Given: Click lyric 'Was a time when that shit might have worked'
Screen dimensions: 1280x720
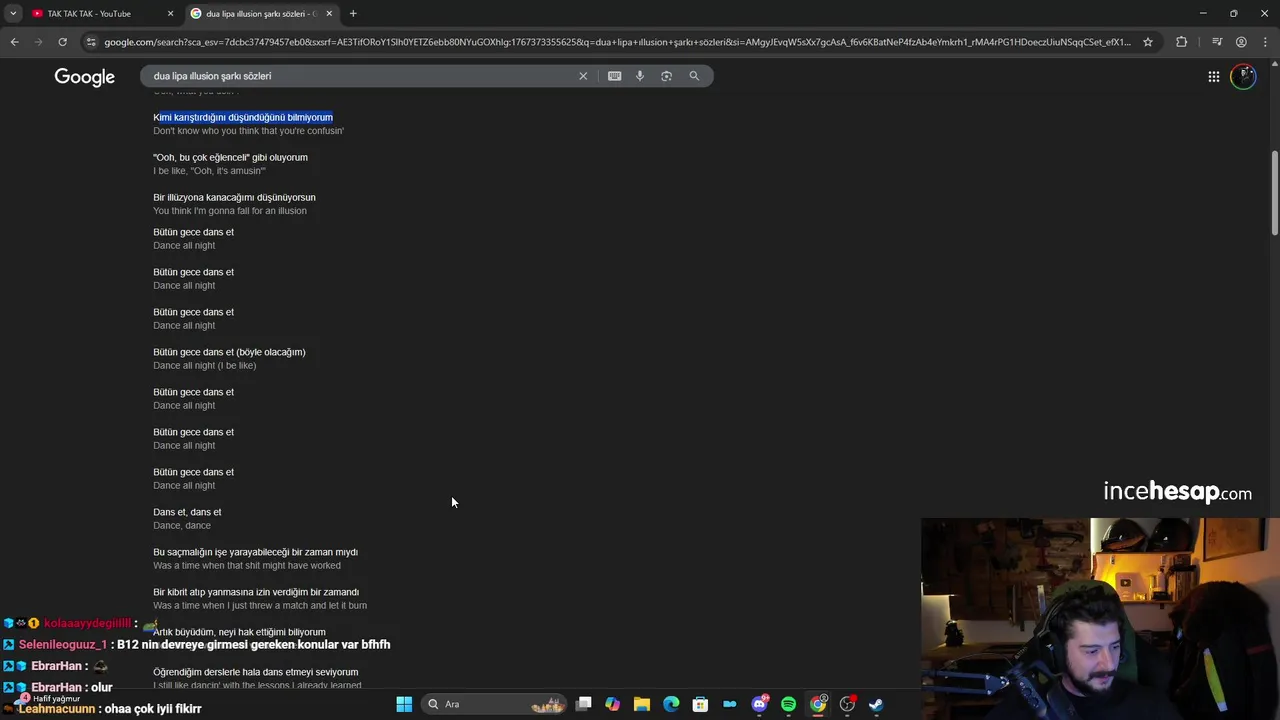Looking at the screenshot, I should click(x=246, y=566).
